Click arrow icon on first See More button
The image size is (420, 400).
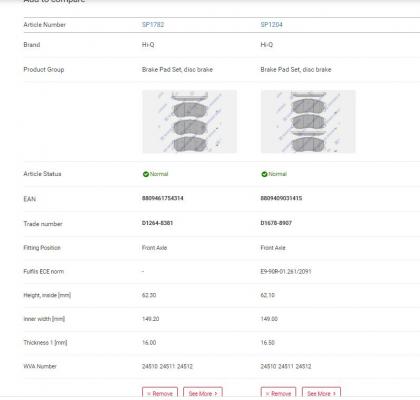pos(216,394)
